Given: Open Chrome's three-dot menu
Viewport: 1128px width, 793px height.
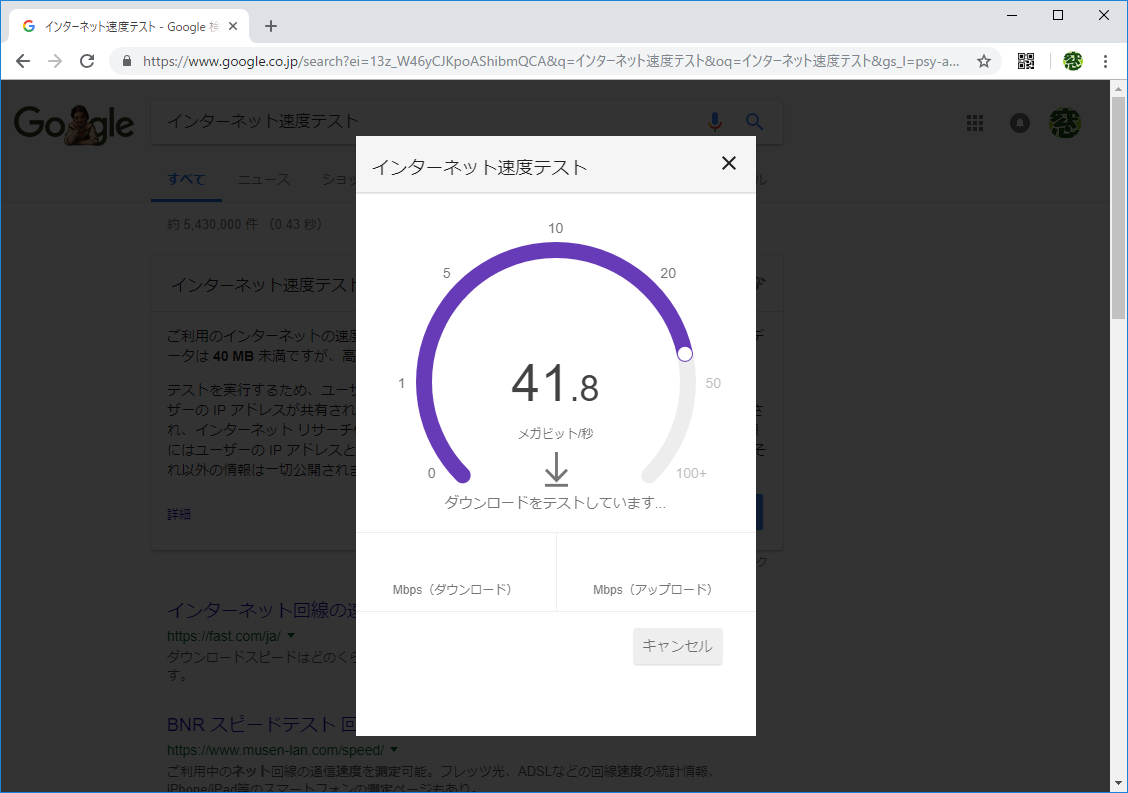Looking at the screenshot, I should pyautogui.click(x=1105, y=60).
